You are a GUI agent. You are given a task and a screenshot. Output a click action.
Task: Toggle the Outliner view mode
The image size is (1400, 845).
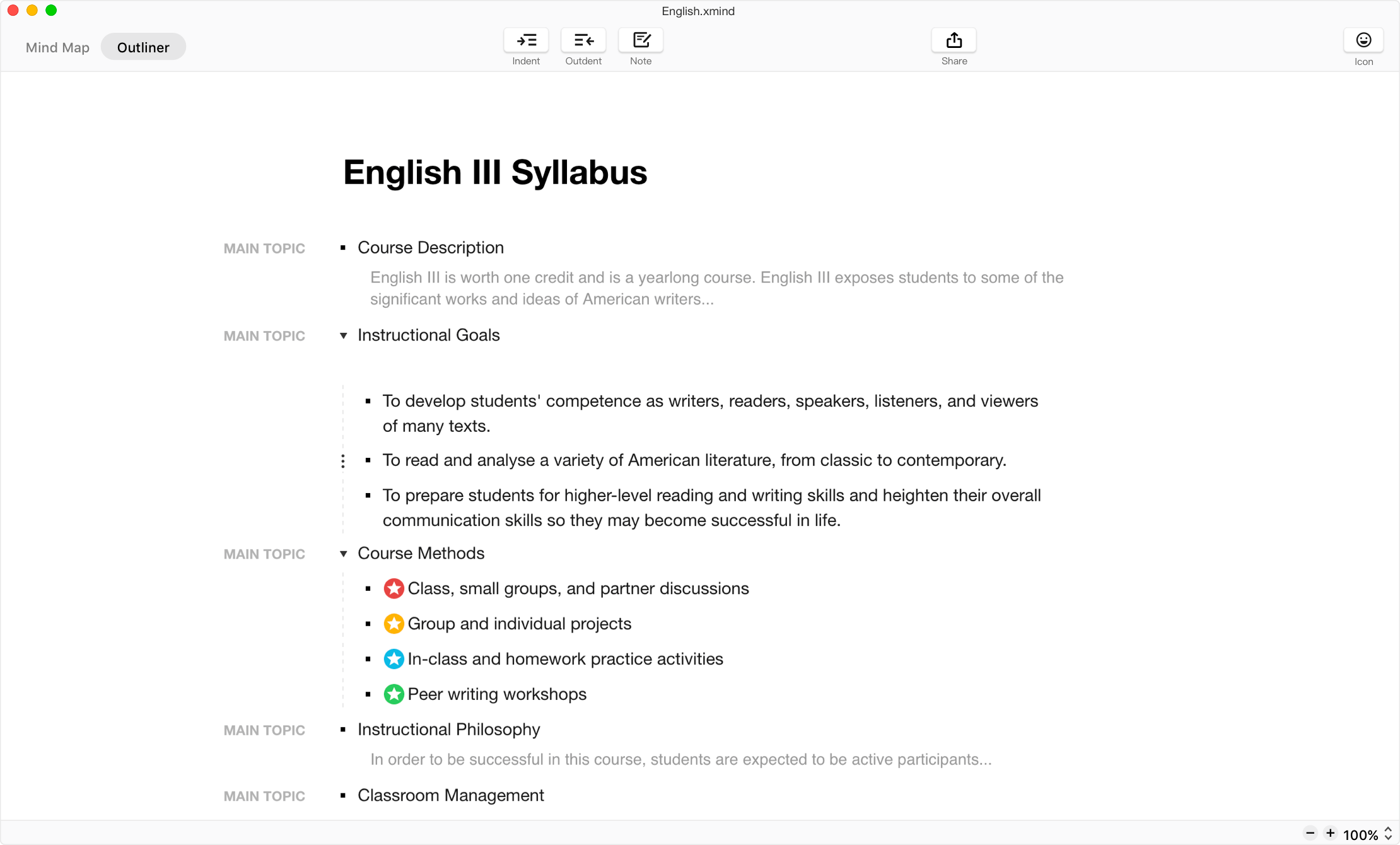[x=143, y=47]
